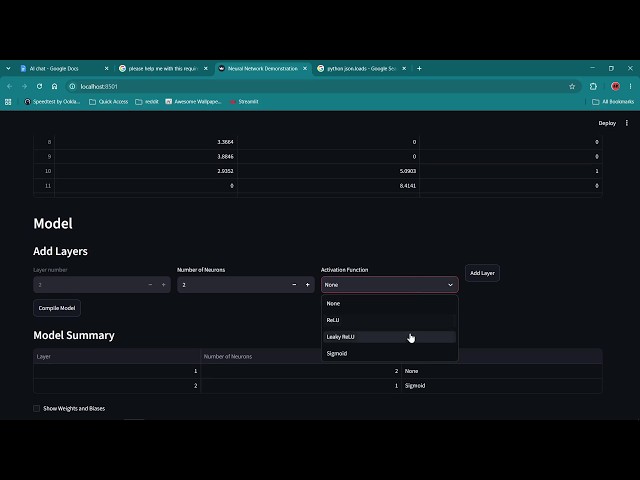Open Awesome Wallpapers bookmark
The image size is (640, 480).
[x=193, y=102]
